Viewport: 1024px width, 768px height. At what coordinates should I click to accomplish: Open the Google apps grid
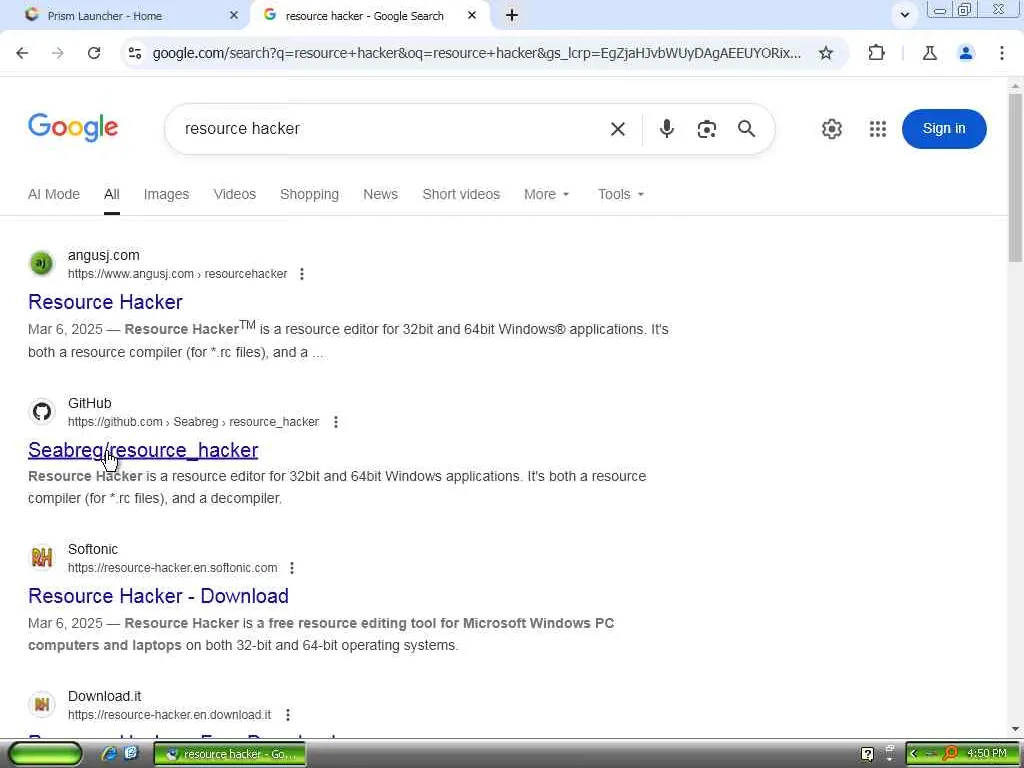tap(878, 129)
